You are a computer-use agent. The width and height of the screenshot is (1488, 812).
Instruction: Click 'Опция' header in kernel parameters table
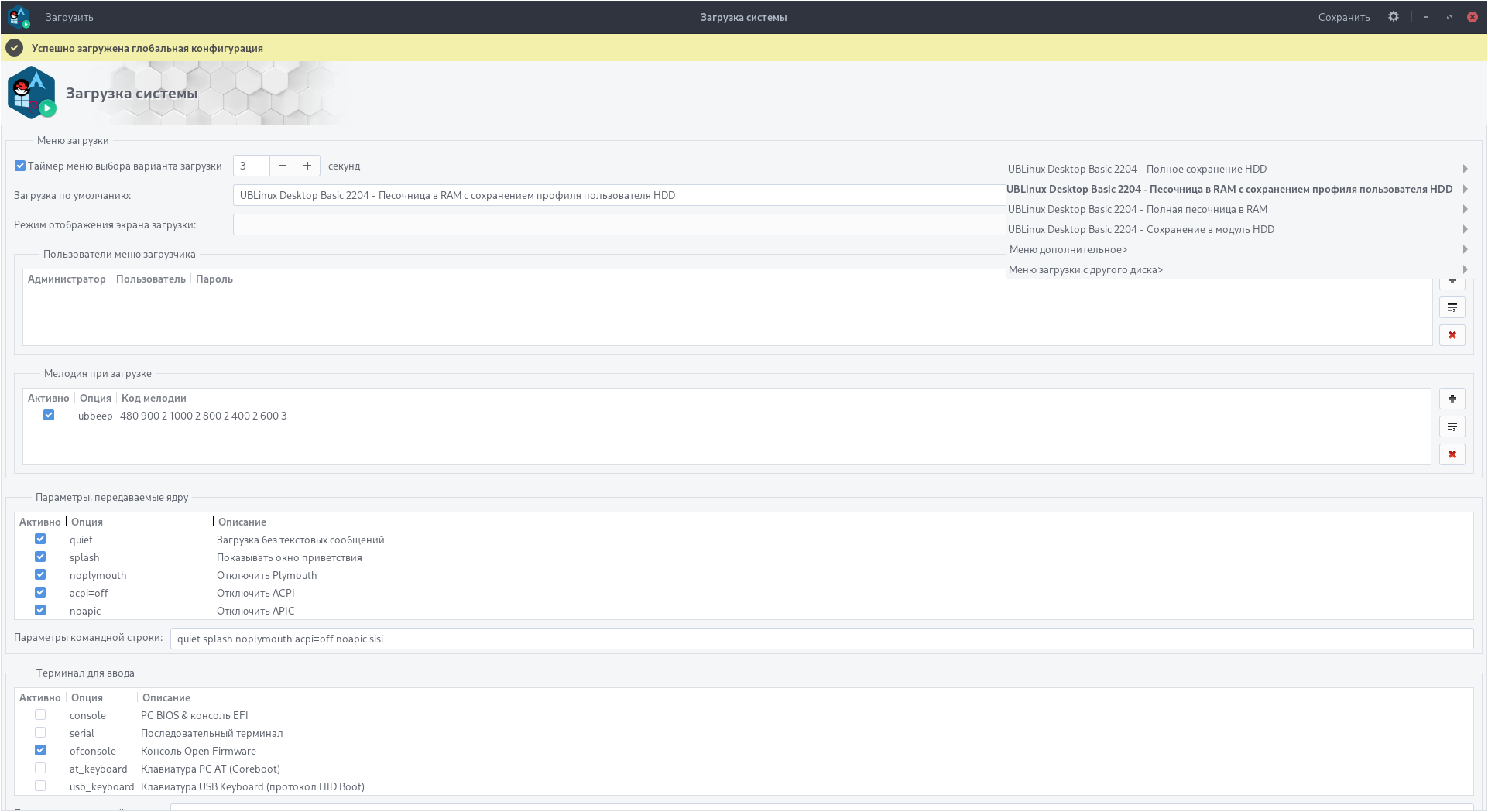tap(87, 522)
